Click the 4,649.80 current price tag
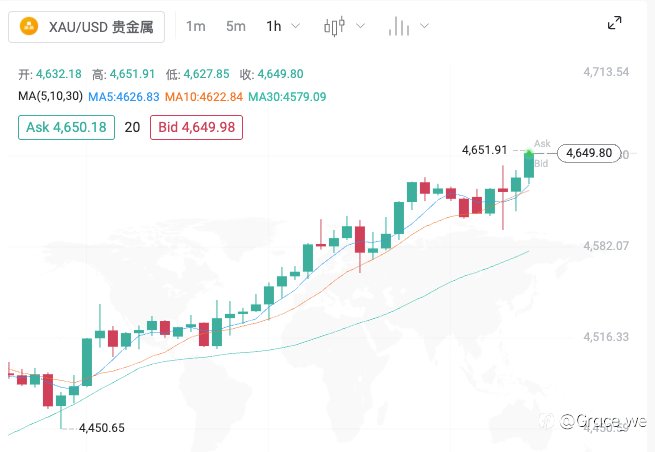The image size is (655, 452). pyautogui.click(x=589, y=153)
